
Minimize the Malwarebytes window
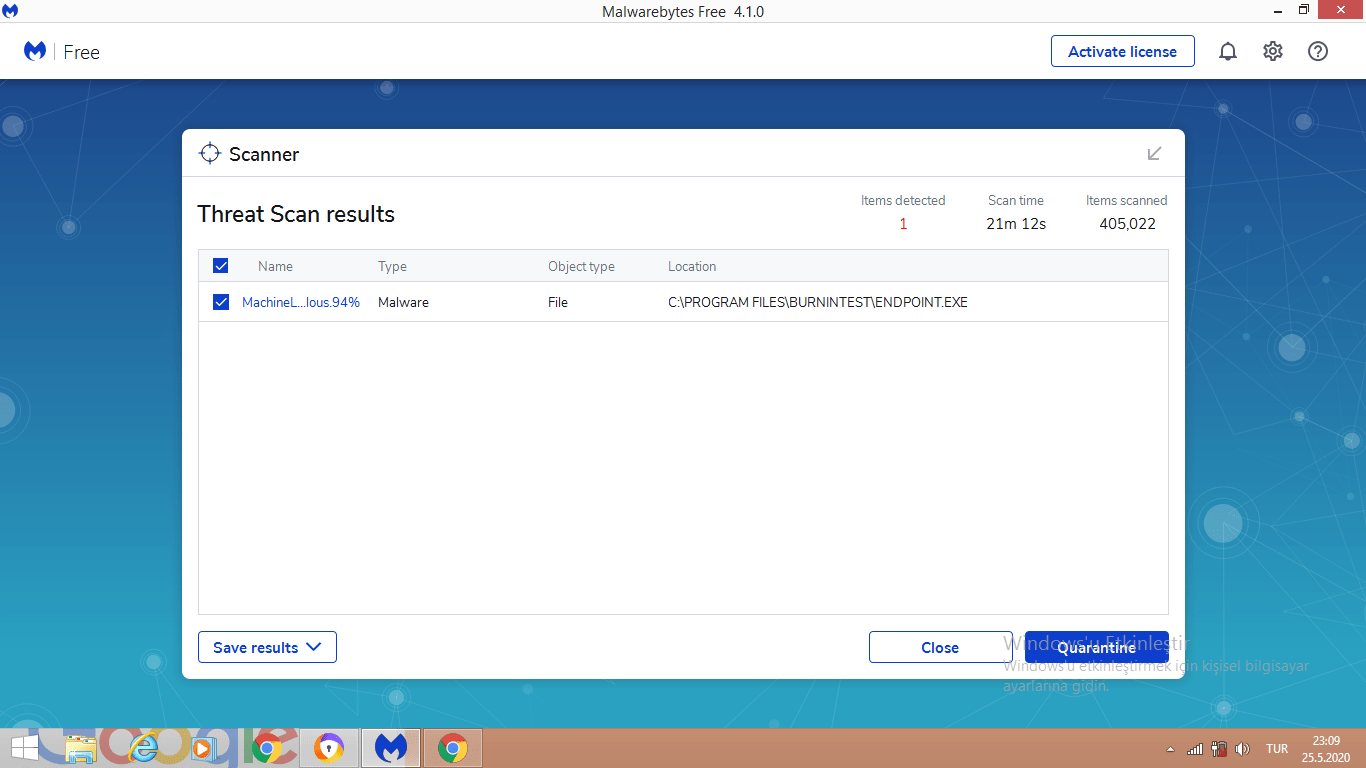click(x=1276, y=11)
